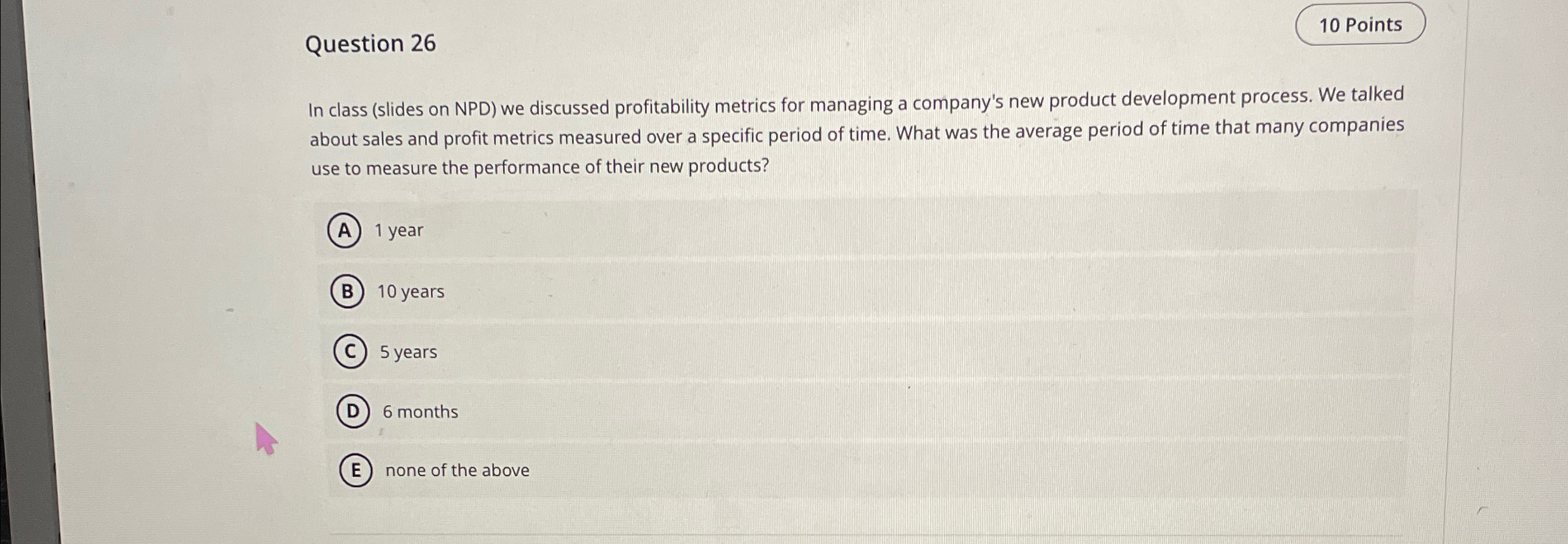Select radio button C for "5 years"
This screenshot has height=544, width=1568.
click(x=352, y=353)
